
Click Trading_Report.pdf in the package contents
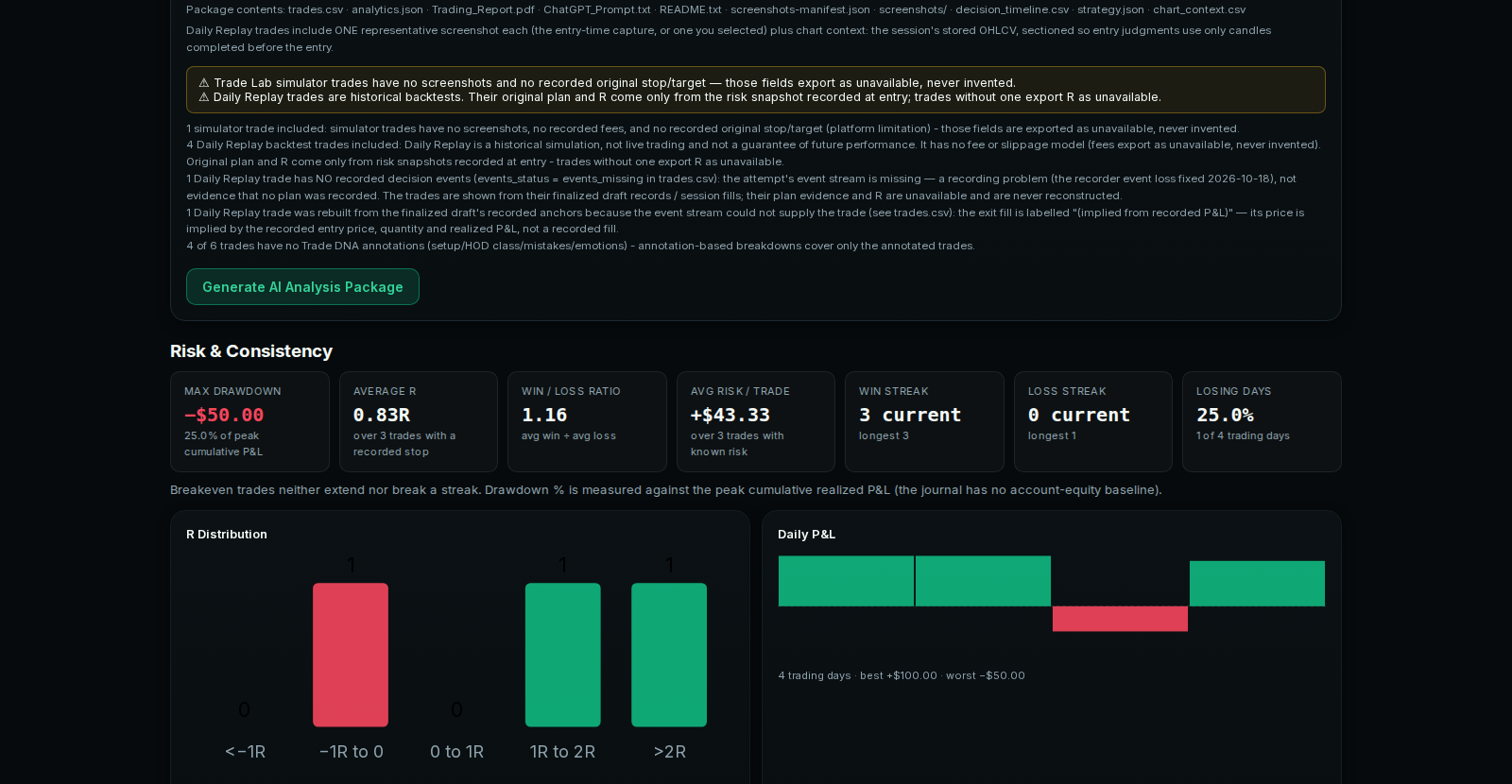(x=483, y=9)
